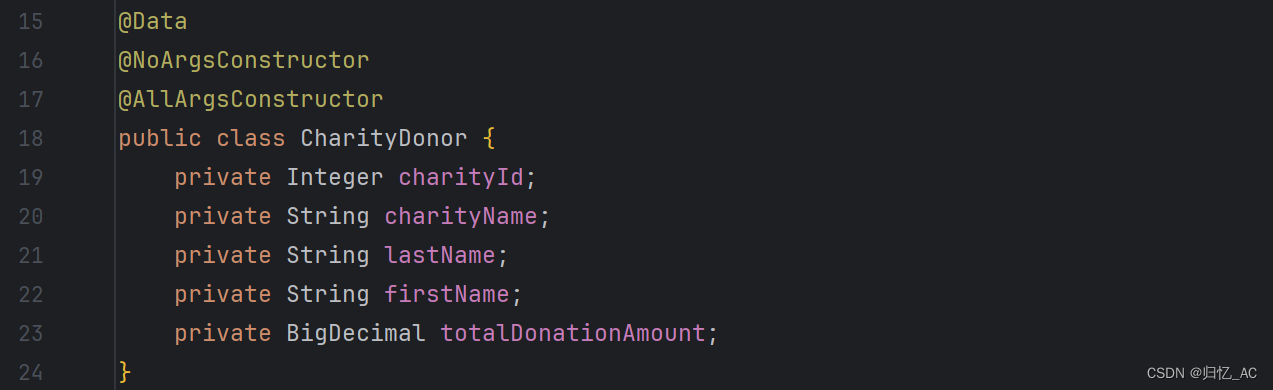Click the @AllArgsConstructor annotation
The height and width of the screenshot is (390, 1273).
(251, 100)
